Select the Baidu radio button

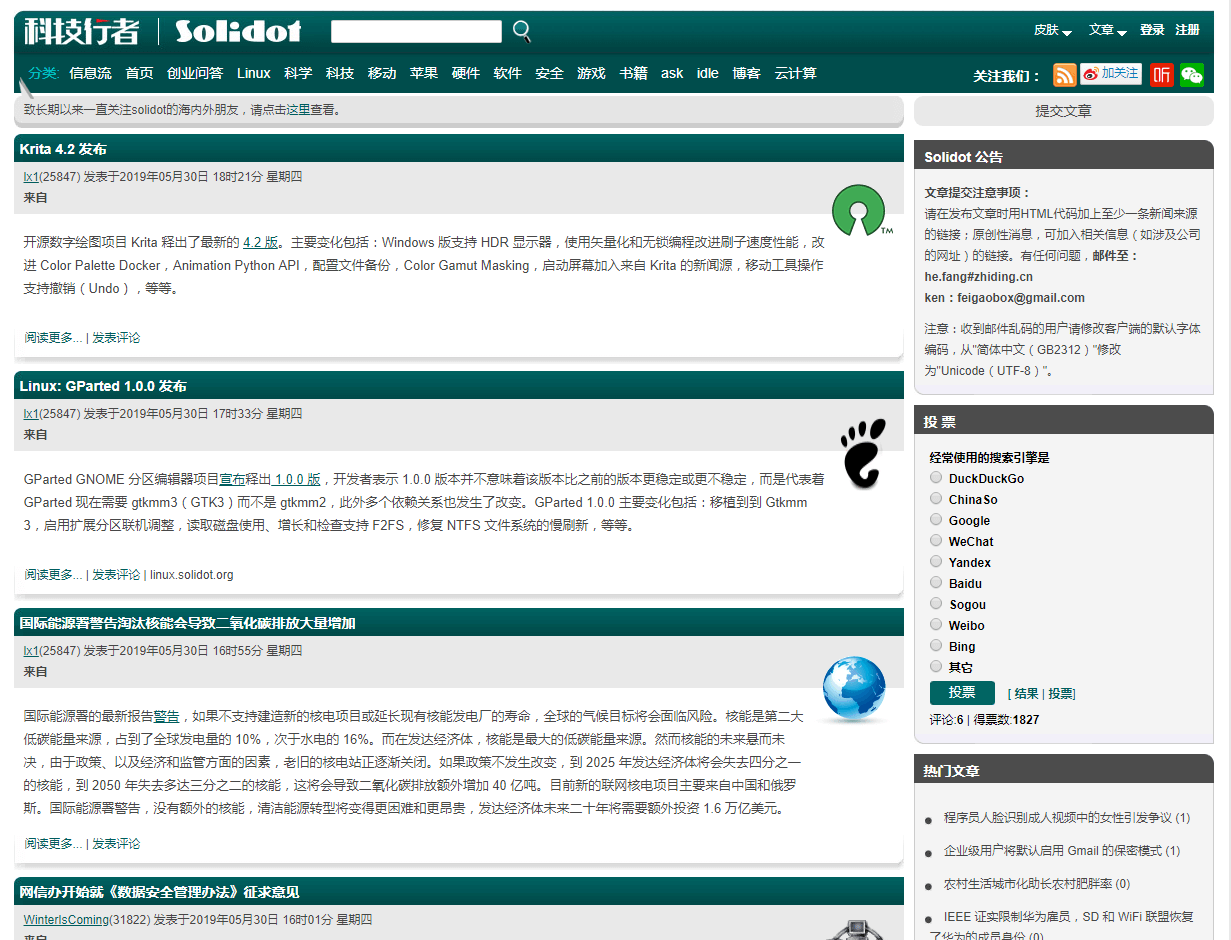(936, 583)
